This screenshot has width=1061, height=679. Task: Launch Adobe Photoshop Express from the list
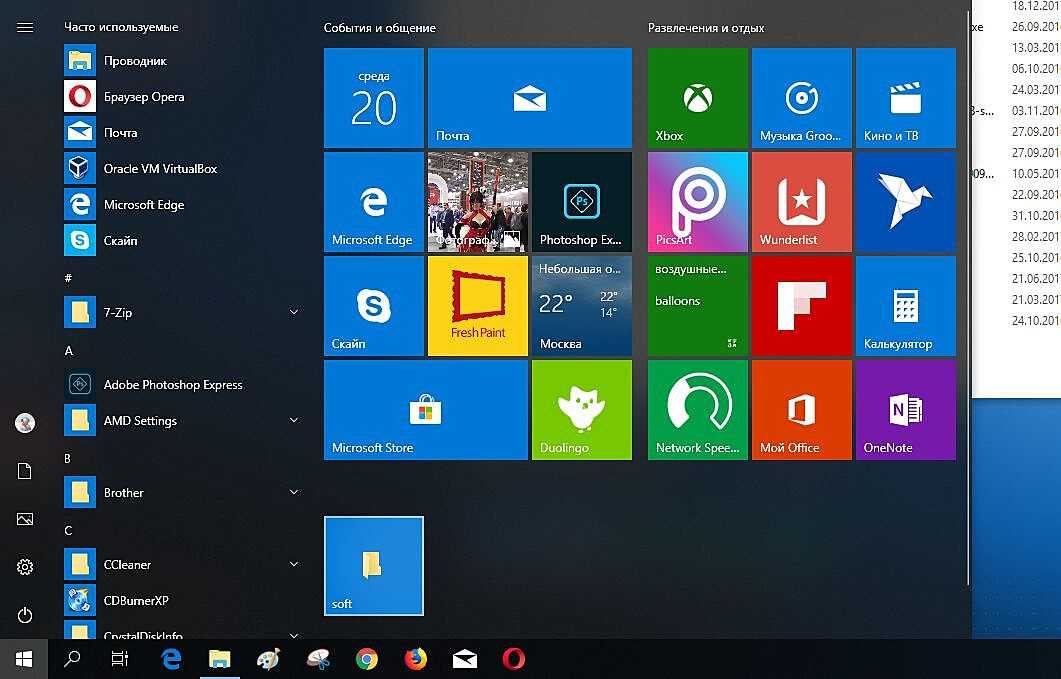(183, 384)
